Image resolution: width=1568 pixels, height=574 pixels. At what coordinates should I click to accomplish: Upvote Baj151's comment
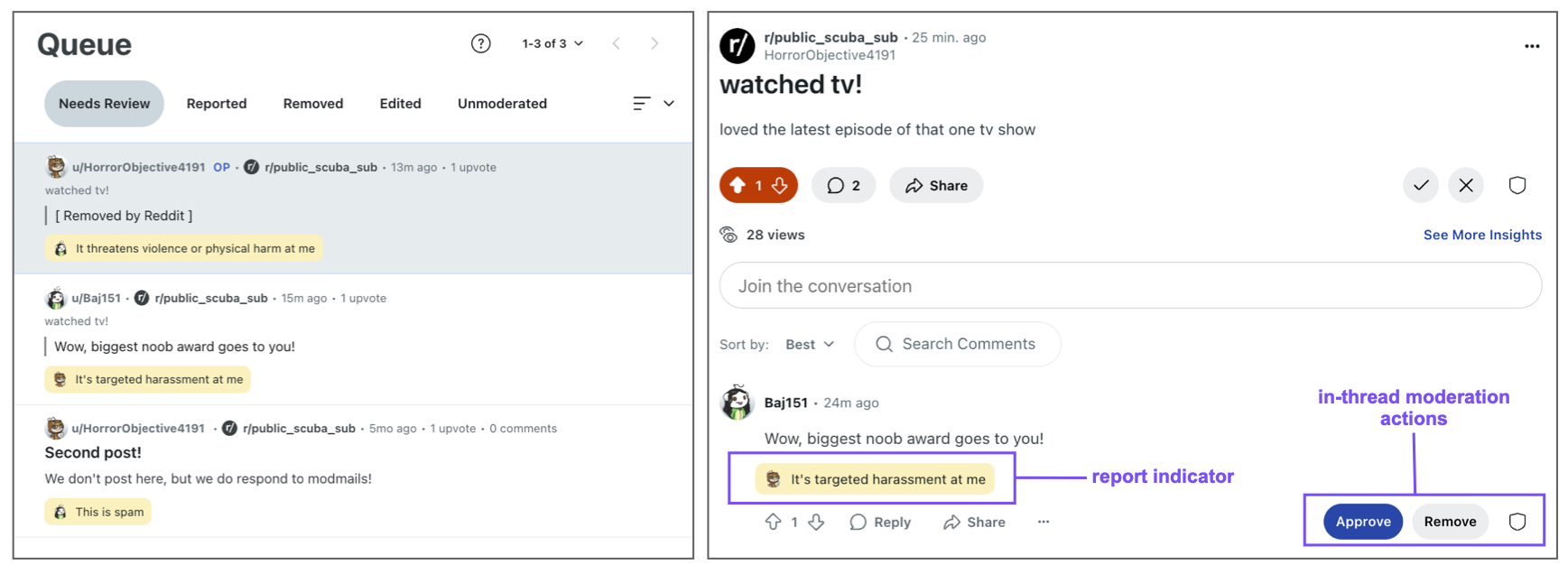click(773, 522)
